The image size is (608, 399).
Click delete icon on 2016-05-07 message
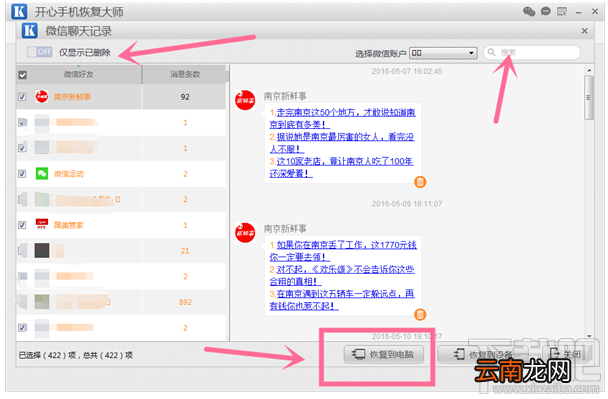click(x=420, y=182)
